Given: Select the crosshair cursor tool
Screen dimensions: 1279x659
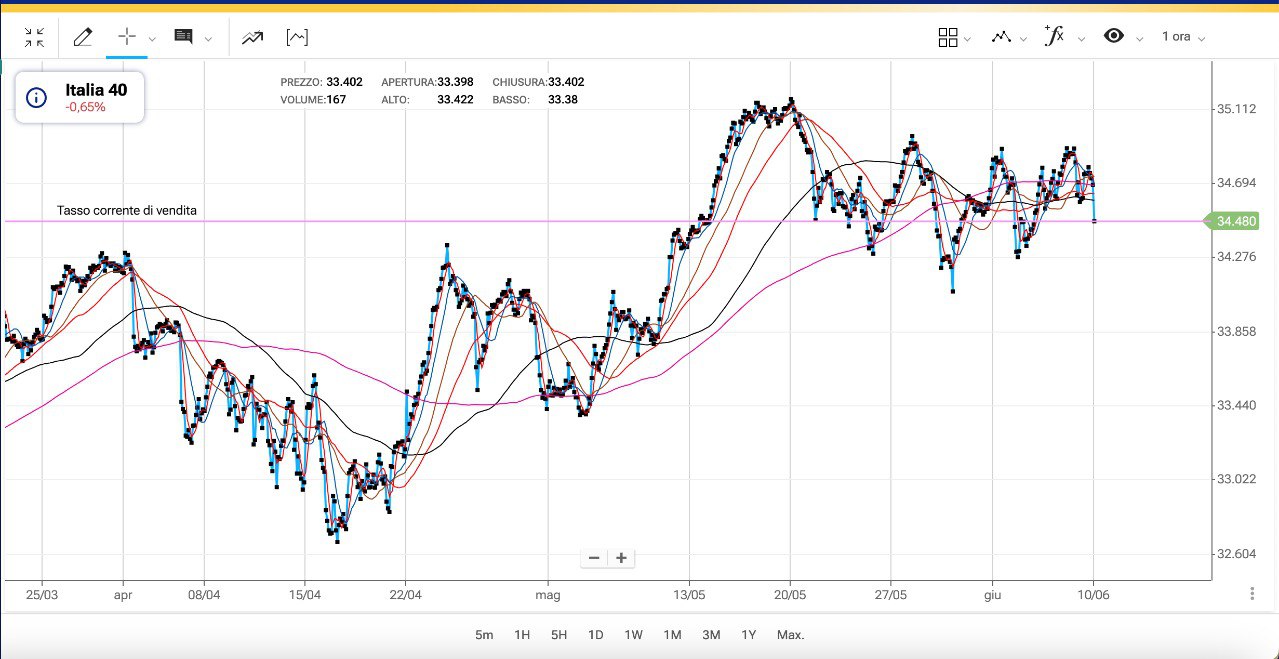Looking at the screenshot, I should 127,37.
